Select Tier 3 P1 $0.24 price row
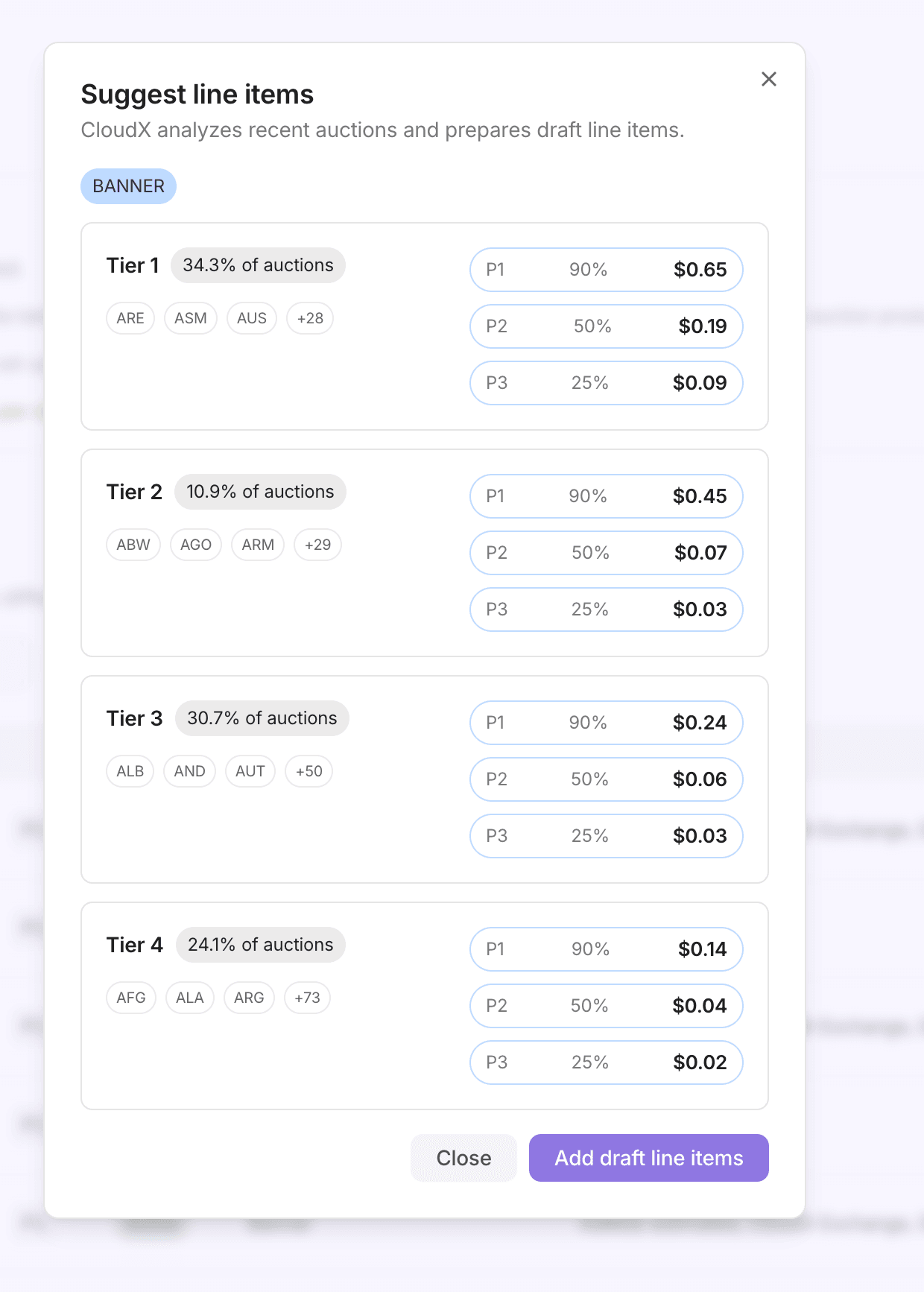 (x=607, y=723)
